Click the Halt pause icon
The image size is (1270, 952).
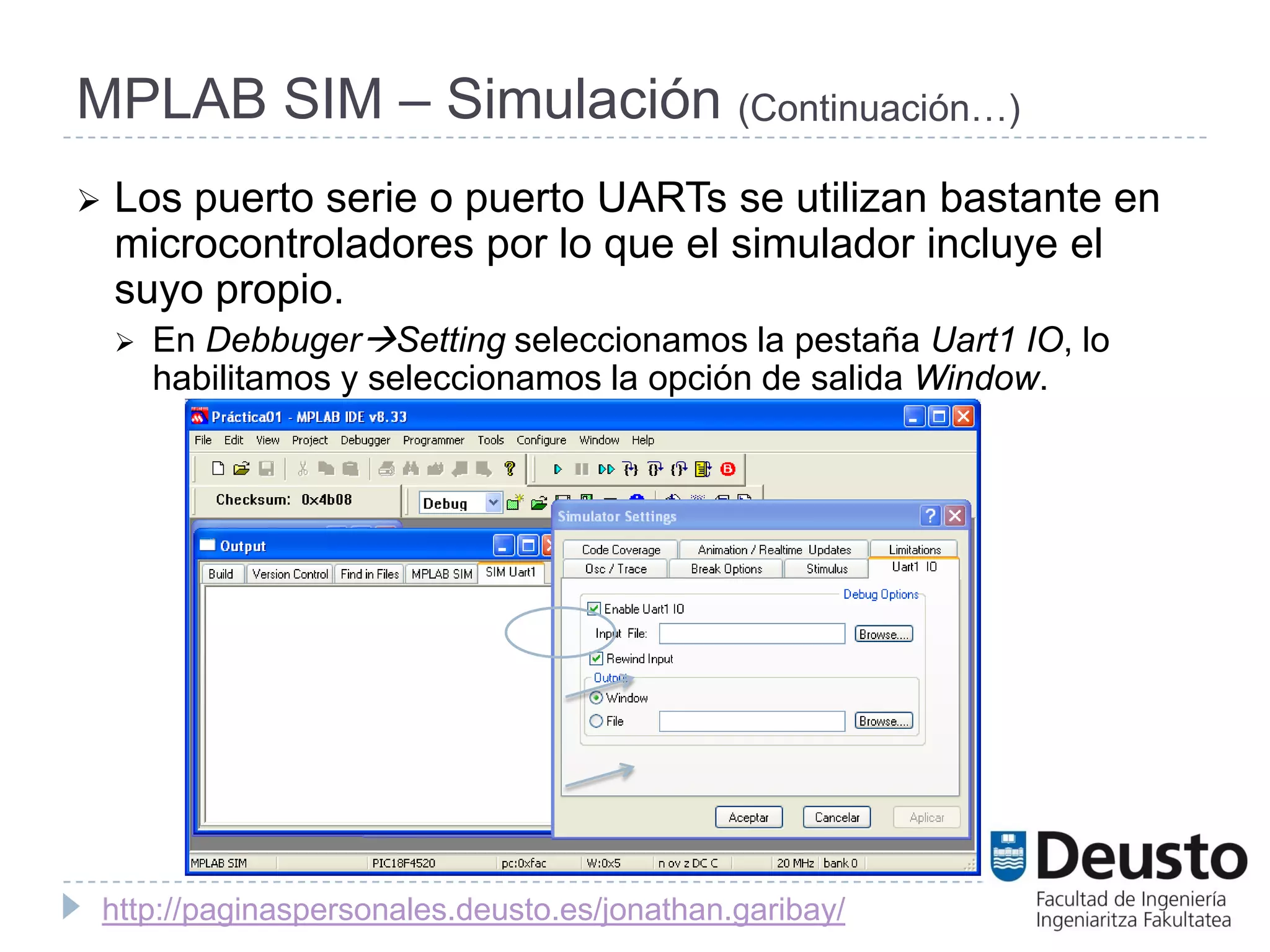click(x=581, y=469)
